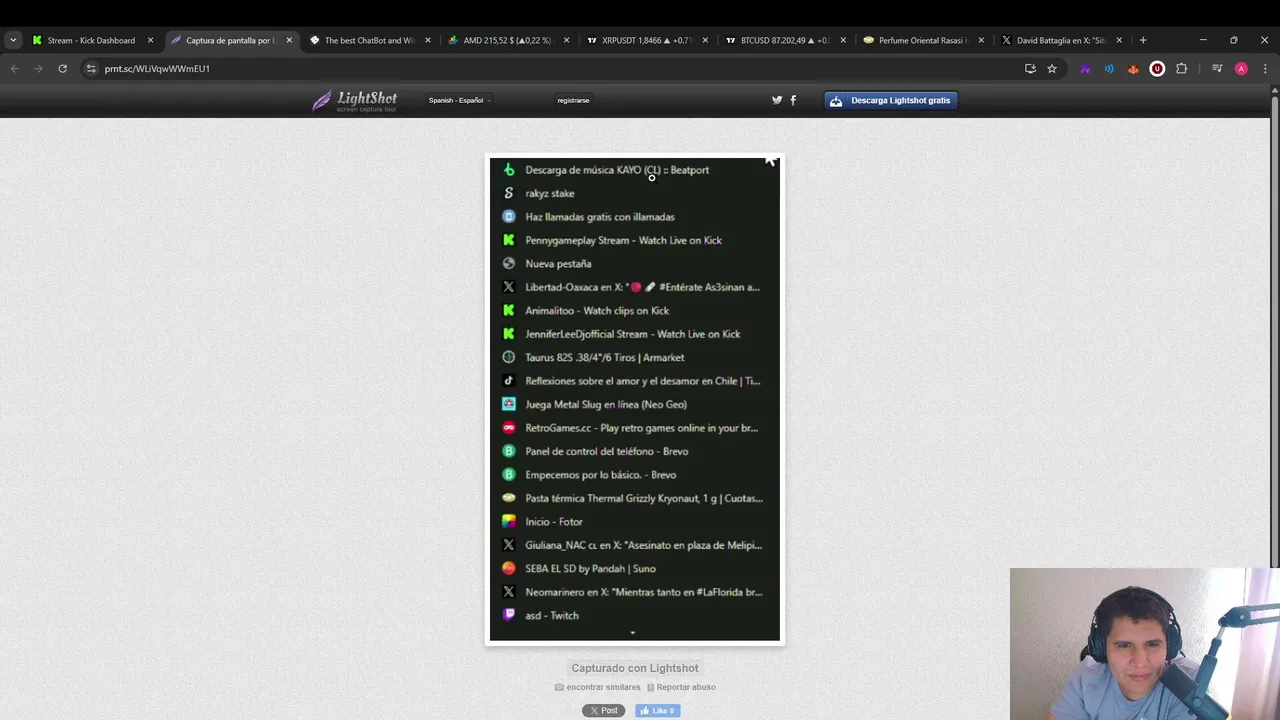This screenshot has height=720, width=1280.
Task: Close the Perfume Oriental Rasasi tab
Action: coord(981,40)
